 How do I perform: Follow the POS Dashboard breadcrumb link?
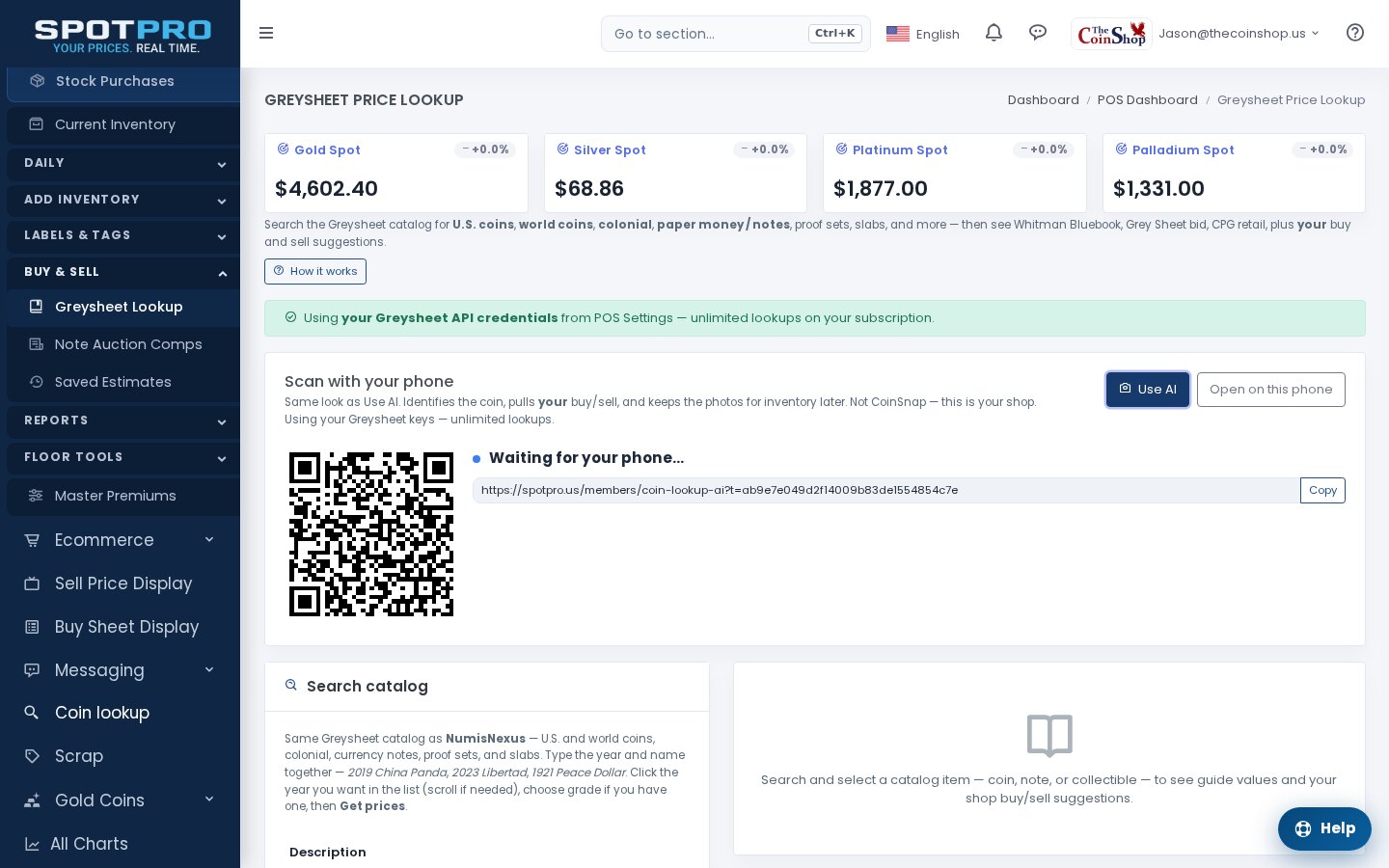coord(1147,99)
